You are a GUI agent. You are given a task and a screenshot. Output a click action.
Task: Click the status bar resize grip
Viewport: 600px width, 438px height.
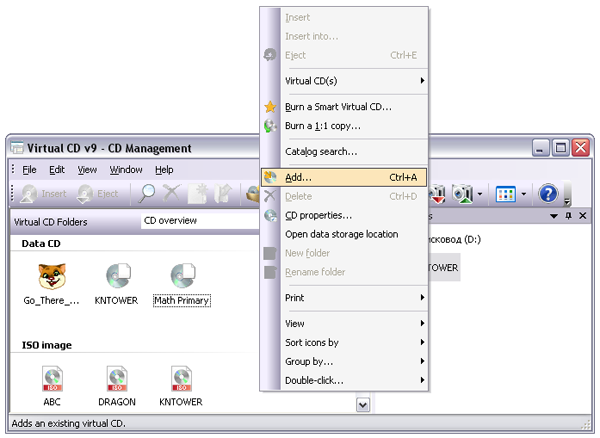(586, 424)
